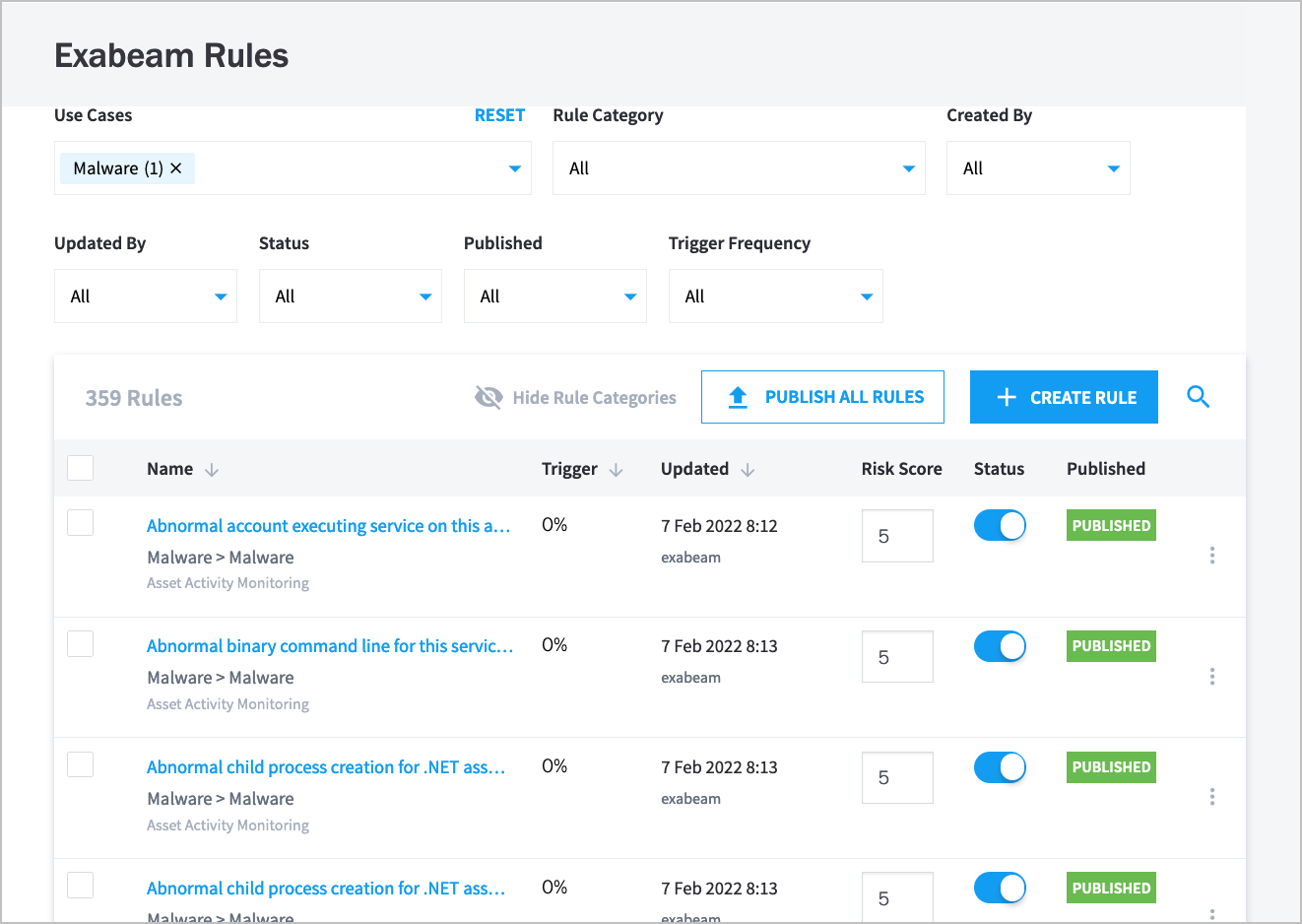
Task: Sort rules by Trigger arrow
Action: pyautogui.click(x=616, y=470)
